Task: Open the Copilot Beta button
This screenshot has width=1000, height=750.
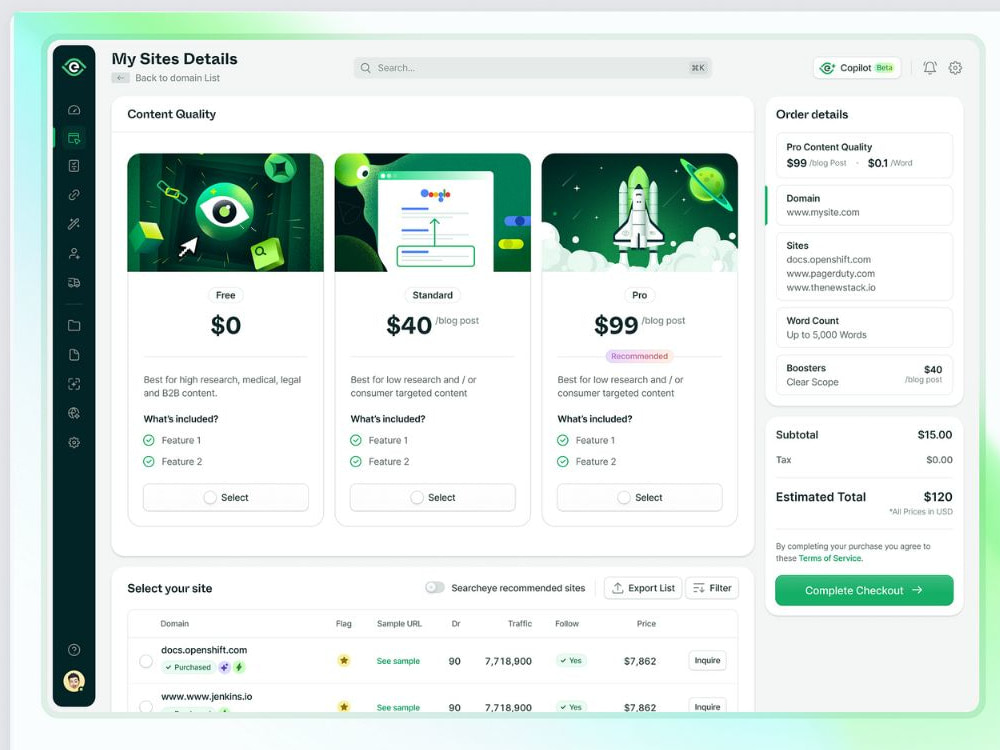Action: 857,68
